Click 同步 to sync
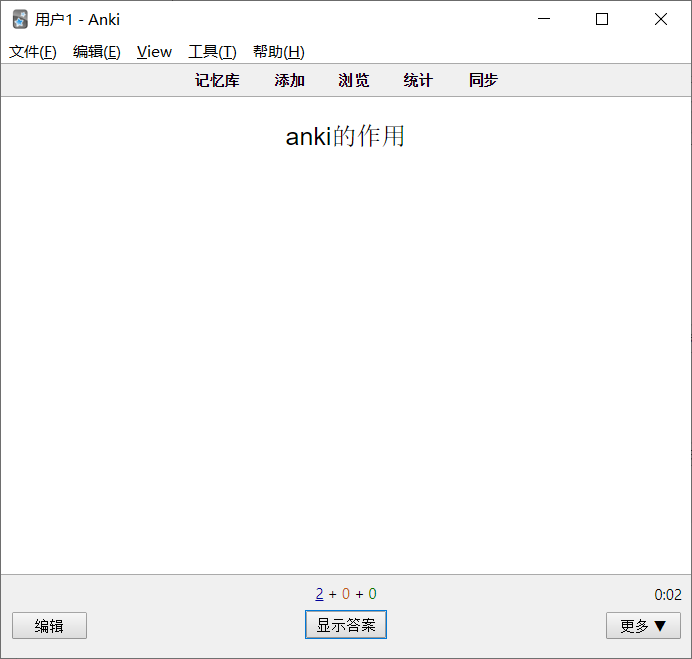 point(483,80)
